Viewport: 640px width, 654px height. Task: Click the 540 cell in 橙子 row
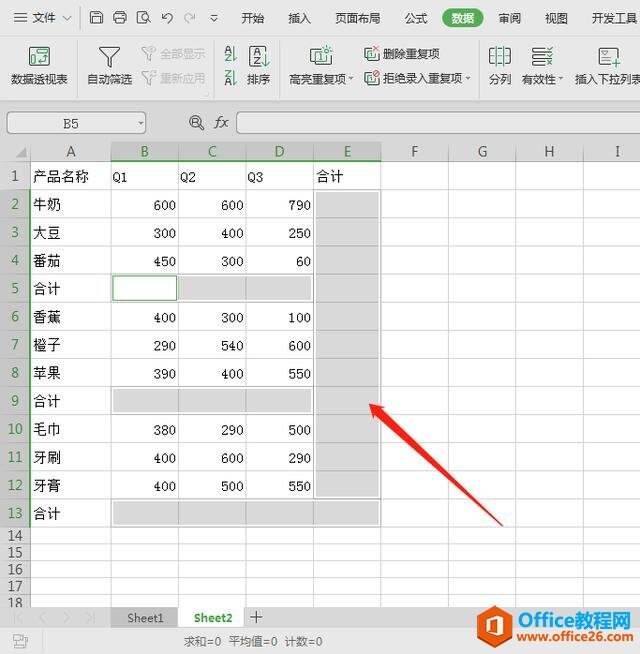212,345
